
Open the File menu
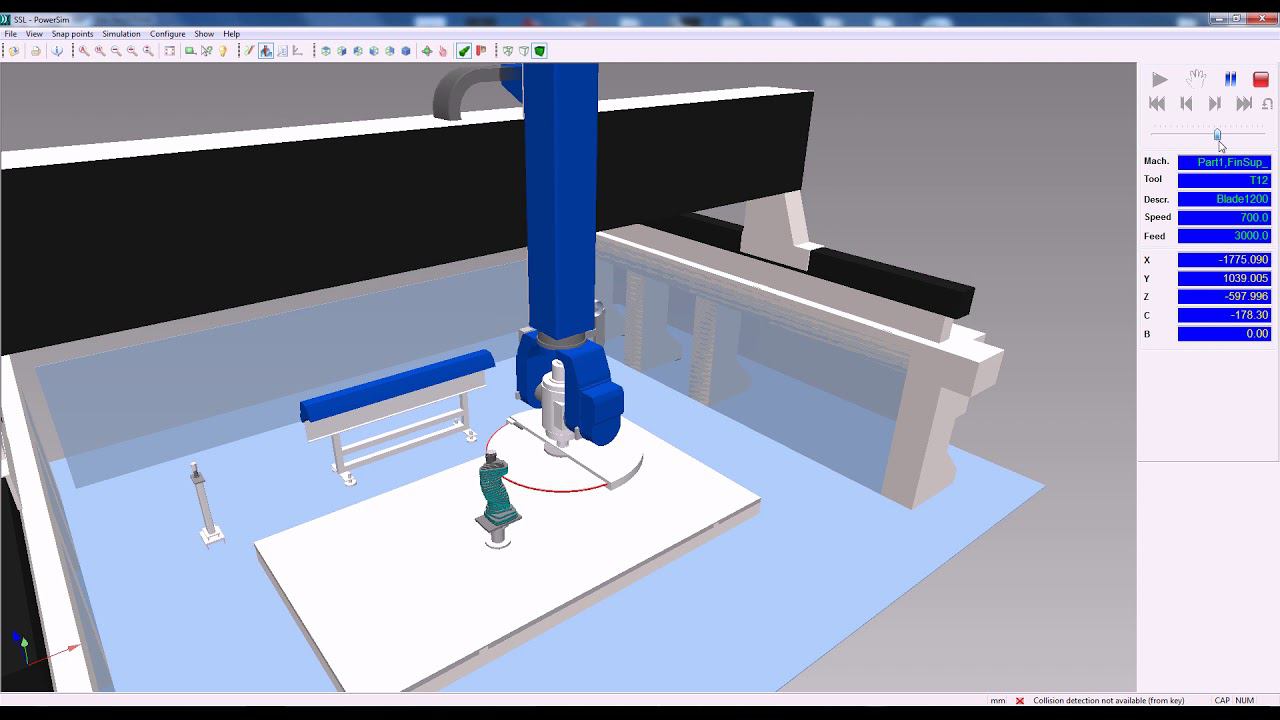11,34
